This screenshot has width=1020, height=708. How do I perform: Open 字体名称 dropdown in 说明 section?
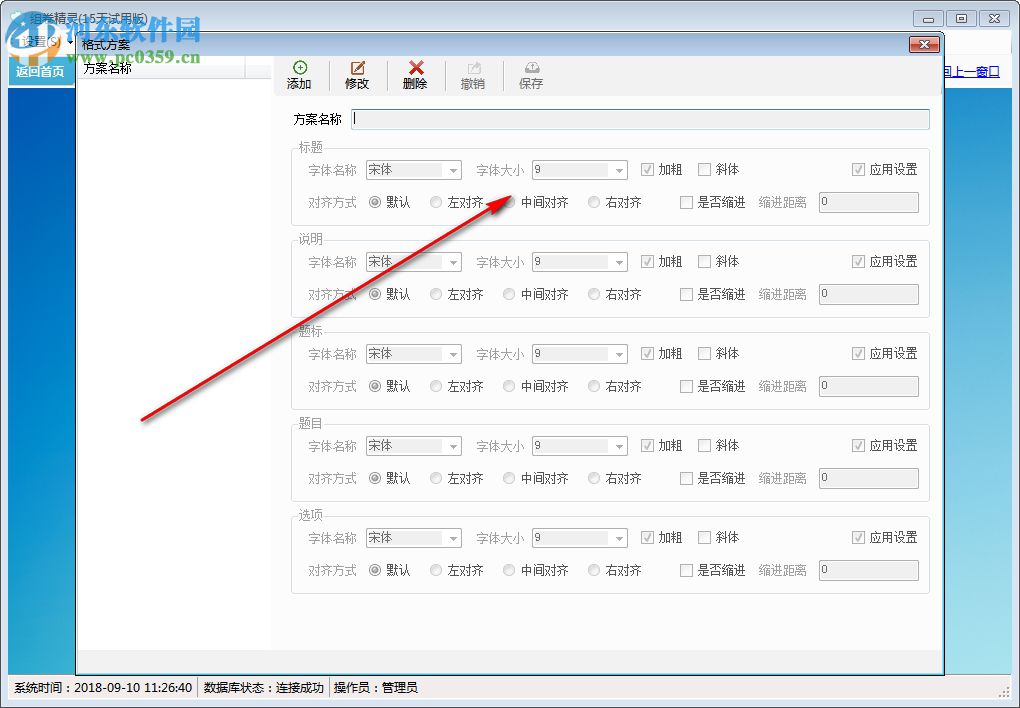click(453, 262)
